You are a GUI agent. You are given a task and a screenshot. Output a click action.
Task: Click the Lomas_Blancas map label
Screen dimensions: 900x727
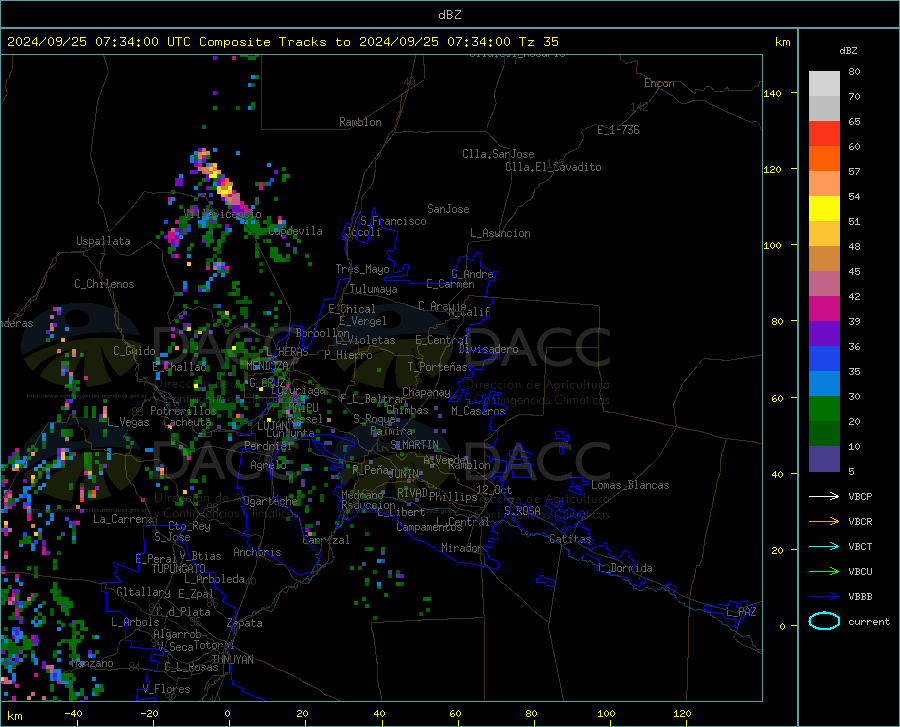coord(630,485)
